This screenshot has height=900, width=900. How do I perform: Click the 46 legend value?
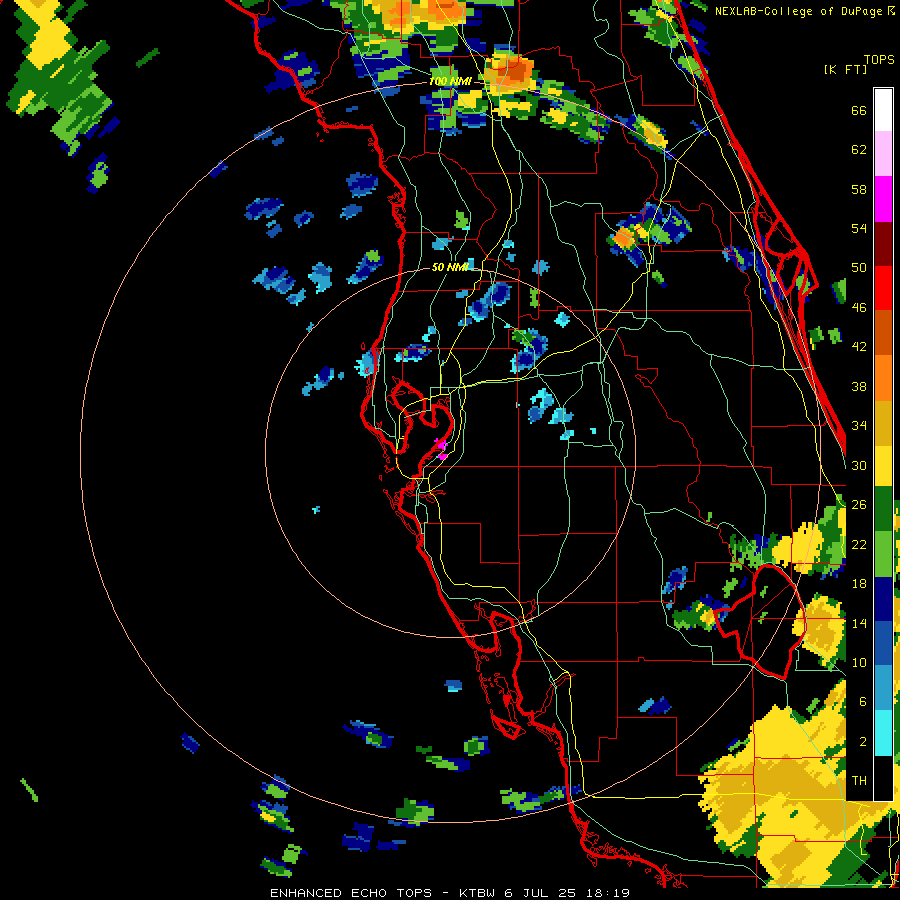point(859,308)
